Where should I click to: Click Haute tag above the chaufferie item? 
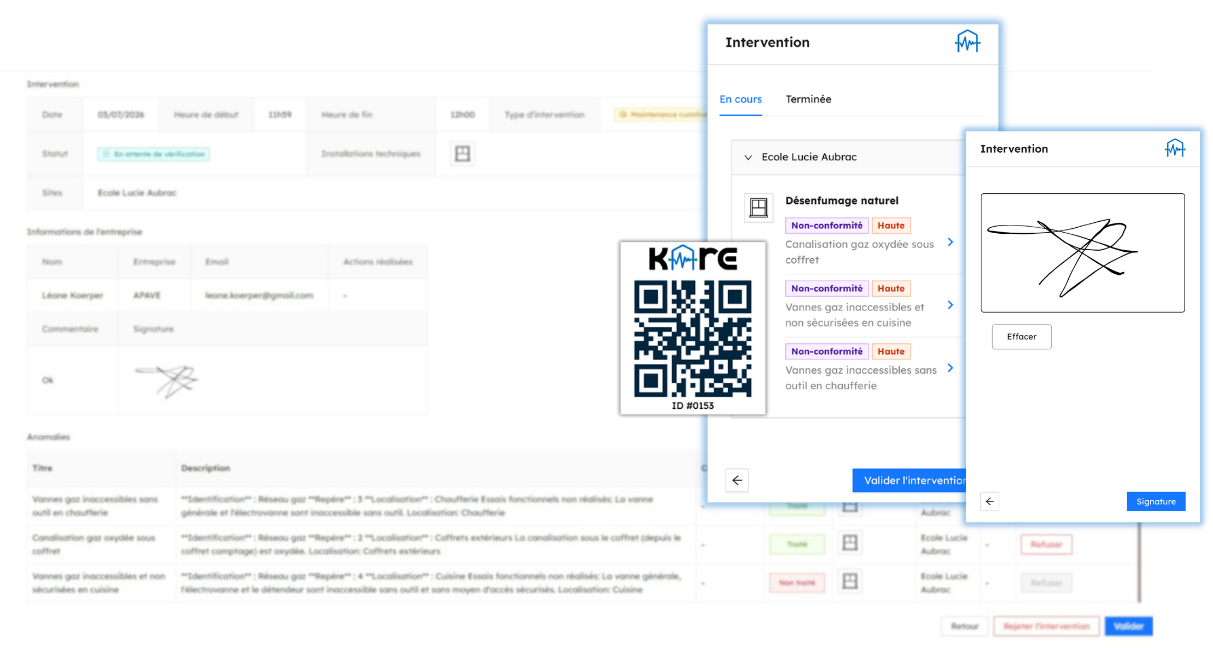click(x=891, y=352)
